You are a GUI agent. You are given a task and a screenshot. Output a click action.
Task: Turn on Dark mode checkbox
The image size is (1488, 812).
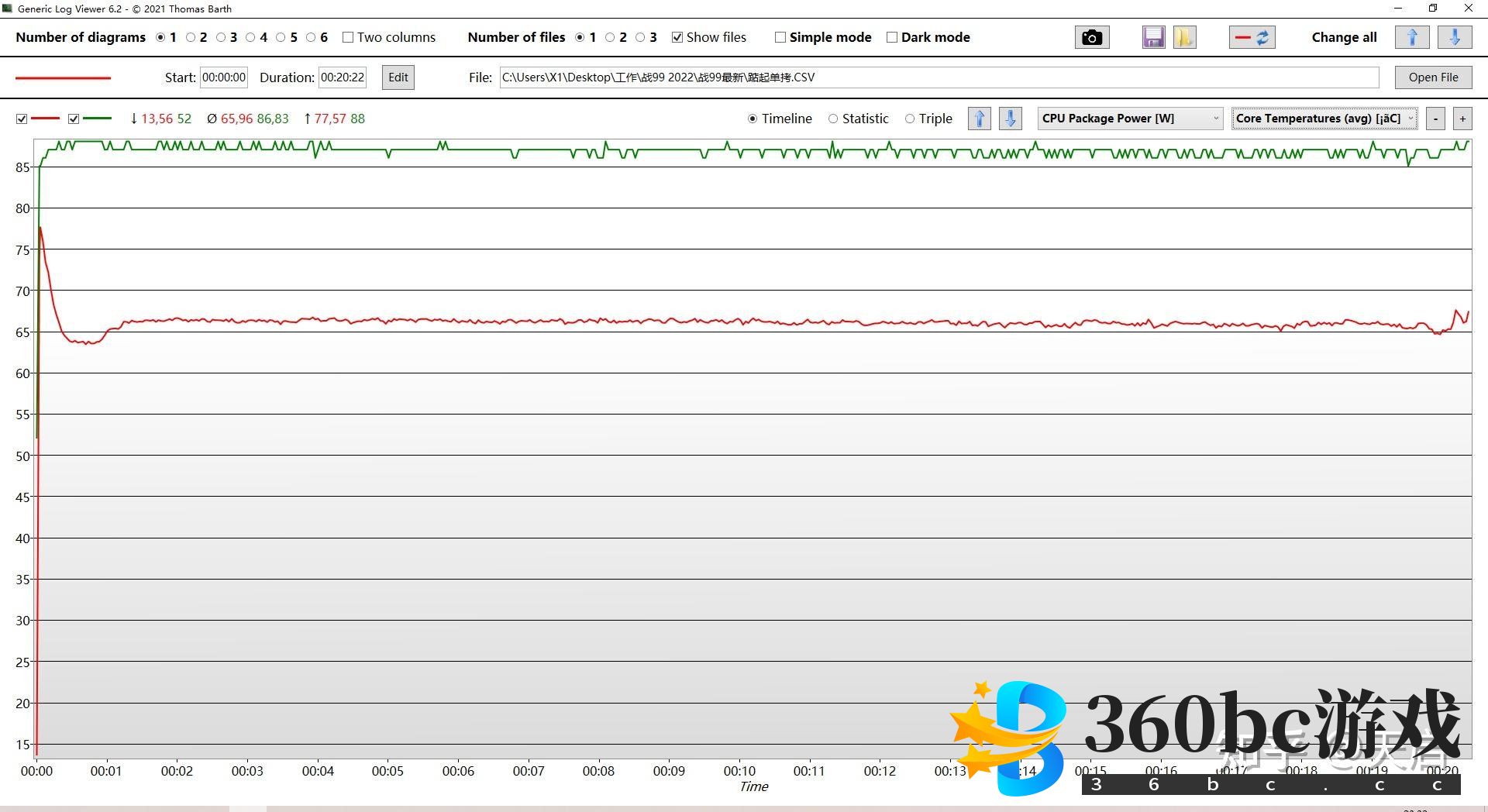(x=892, y=37)
